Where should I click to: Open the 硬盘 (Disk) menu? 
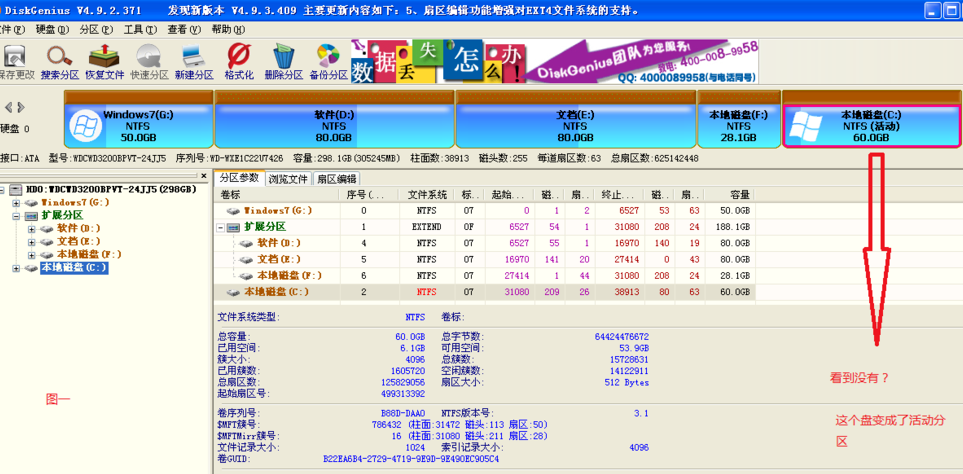click(52, 29)
